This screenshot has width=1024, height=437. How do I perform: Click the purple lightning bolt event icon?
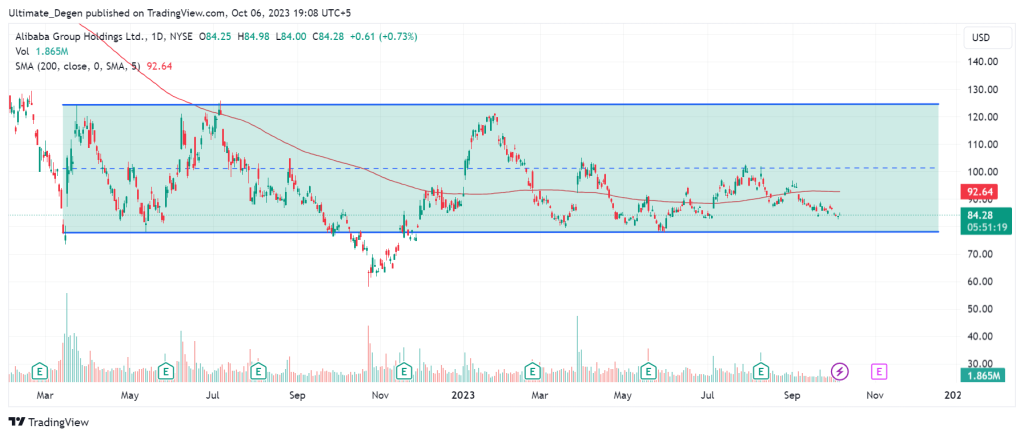pos(839,372)
